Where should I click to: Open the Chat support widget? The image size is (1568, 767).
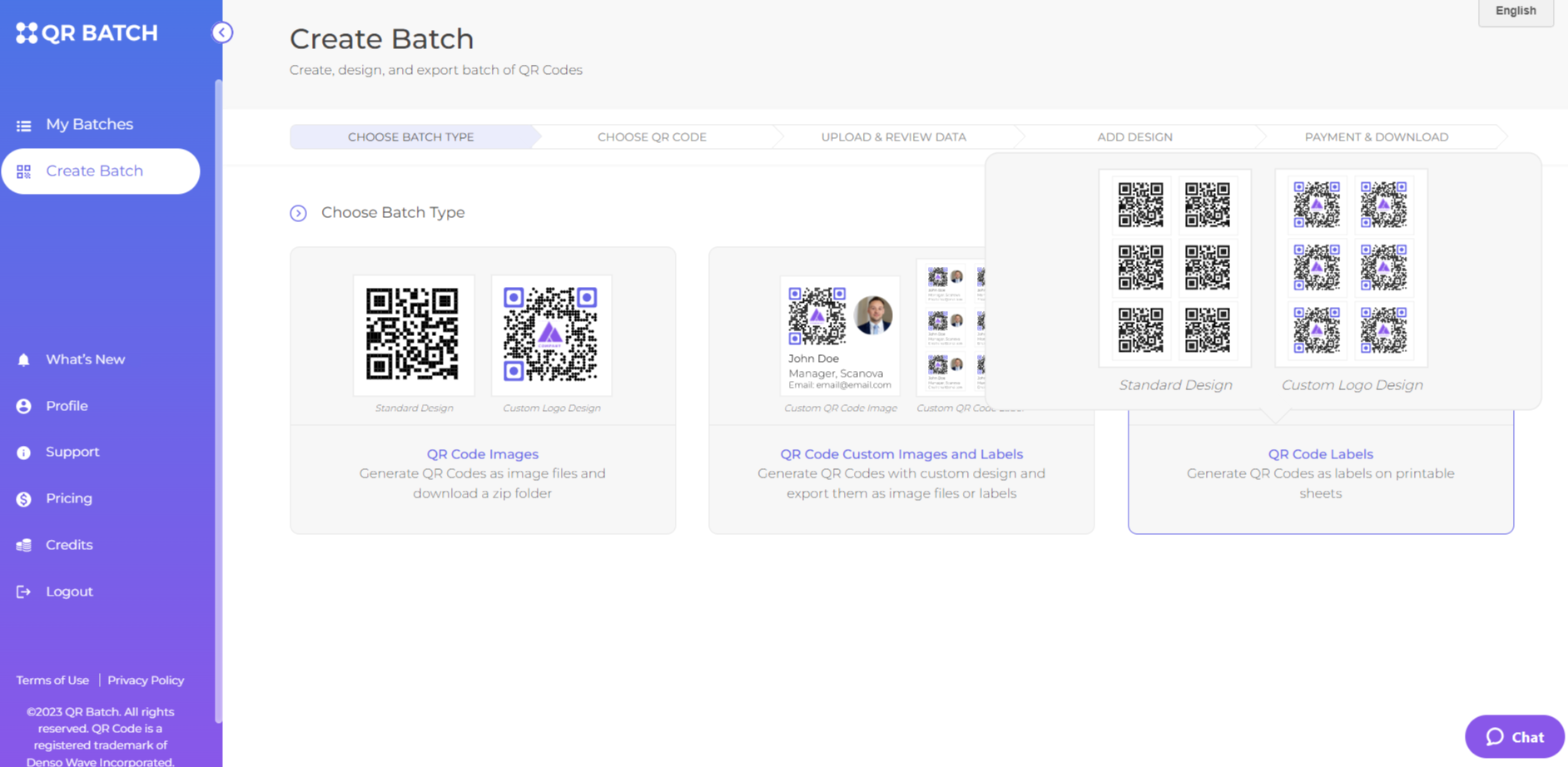click(x=1515, y=736)
